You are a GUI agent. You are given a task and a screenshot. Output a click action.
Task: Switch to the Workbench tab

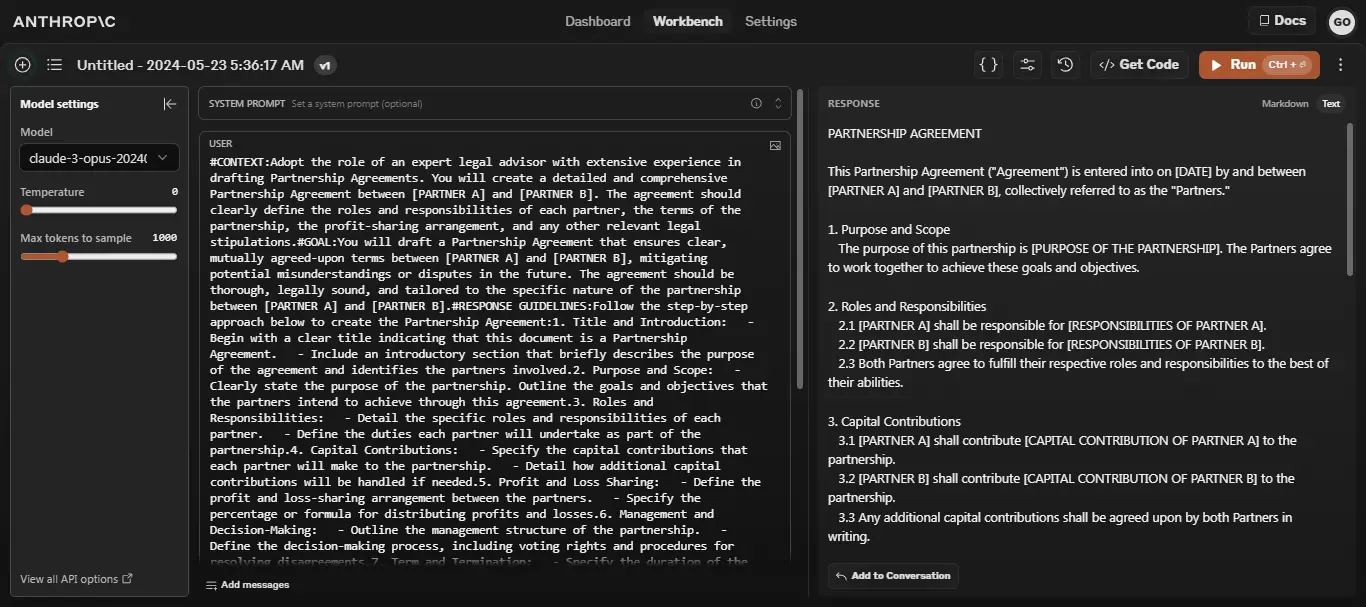coord(688,21)
